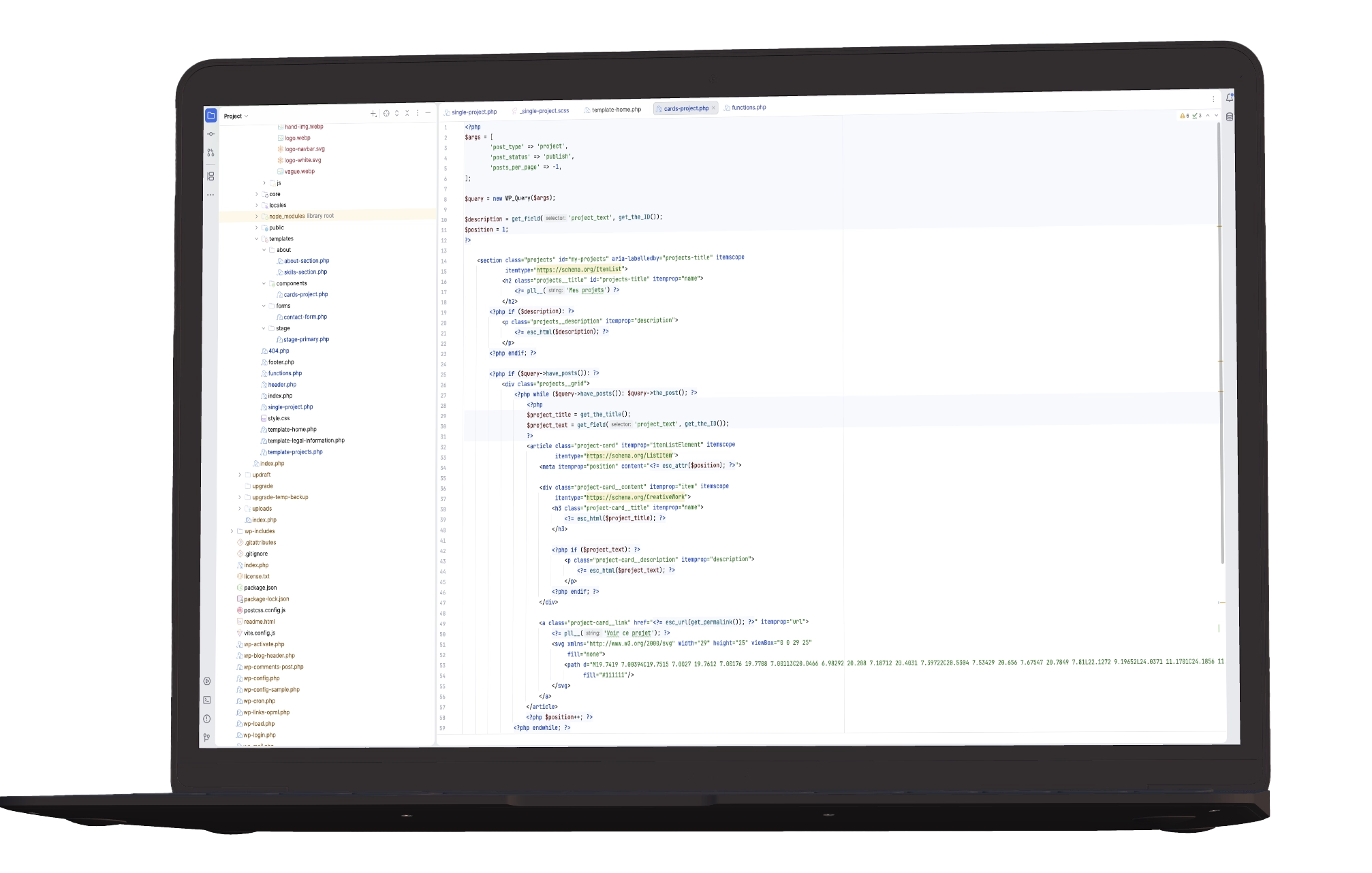This screenshot has height=873, width=1372.
Task: Click code line '$query = new WP_Query($args);'
Action: click(510, 198)
